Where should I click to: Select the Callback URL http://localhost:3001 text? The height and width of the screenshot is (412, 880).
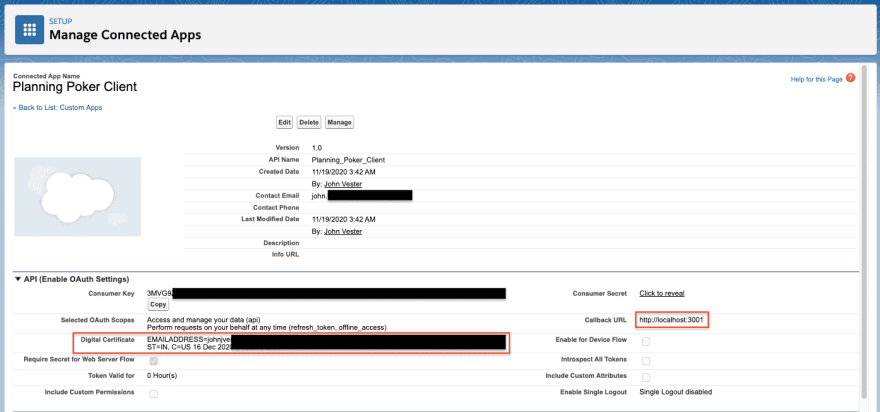(x=673, y=319)
